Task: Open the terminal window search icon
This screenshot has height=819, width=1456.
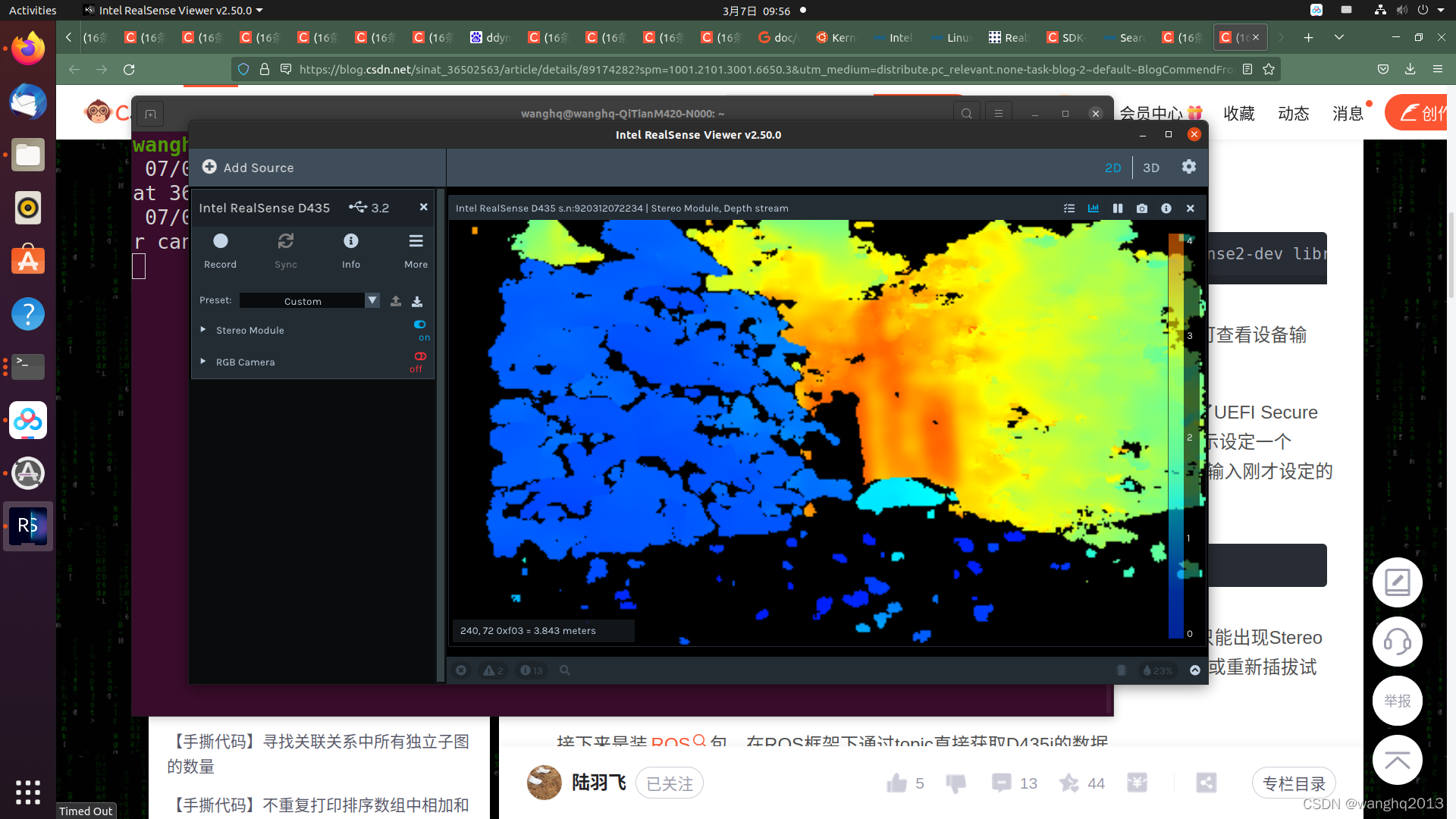Action: [x=966, y=114]
